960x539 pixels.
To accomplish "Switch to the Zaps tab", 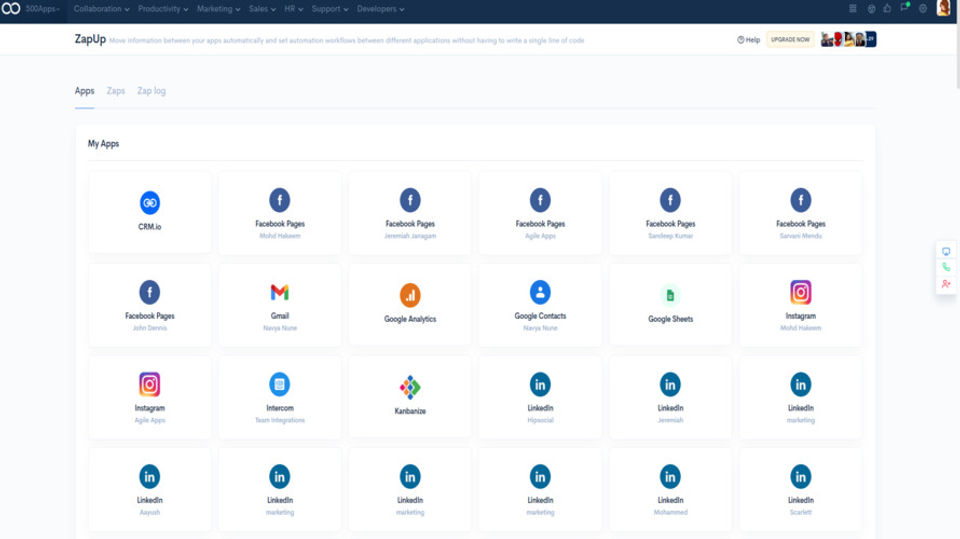I will point(116,91).
